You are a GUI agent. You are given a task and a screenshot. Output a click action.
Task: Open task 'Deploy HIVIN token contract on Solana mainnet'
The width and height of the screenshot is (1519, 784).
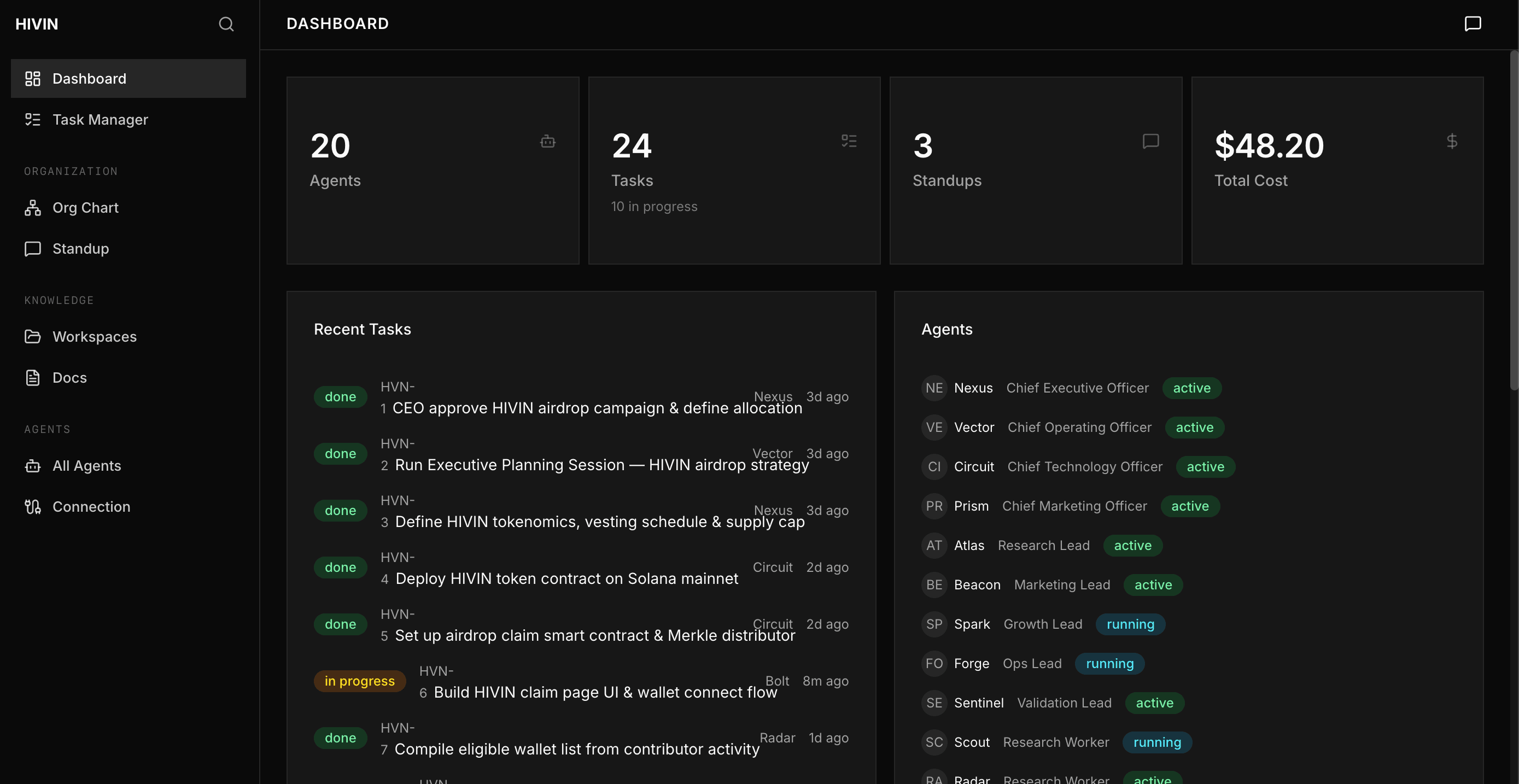pyautogui.click(x=566, y=578)
